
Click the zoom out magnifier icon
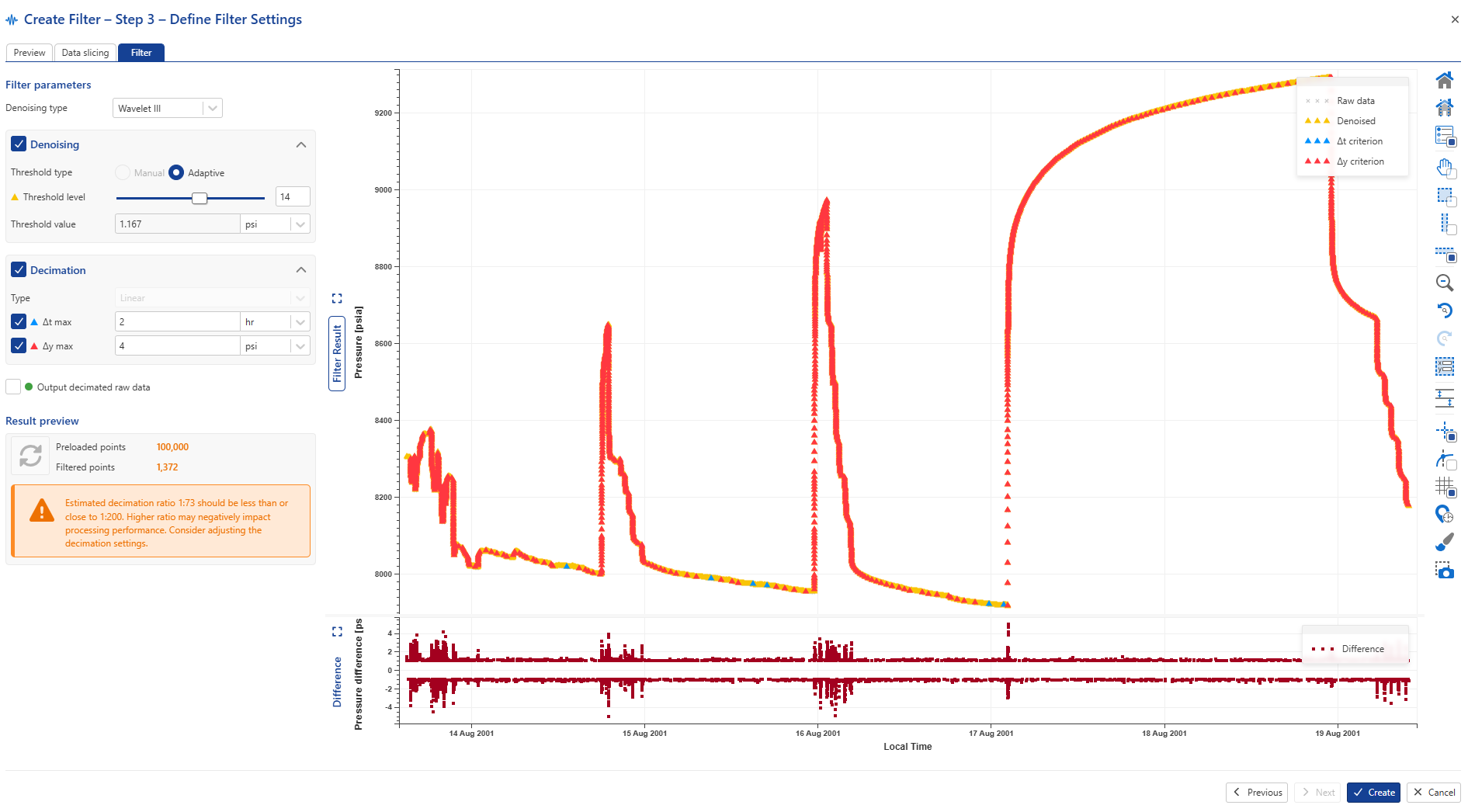(x=1444, y=283)
